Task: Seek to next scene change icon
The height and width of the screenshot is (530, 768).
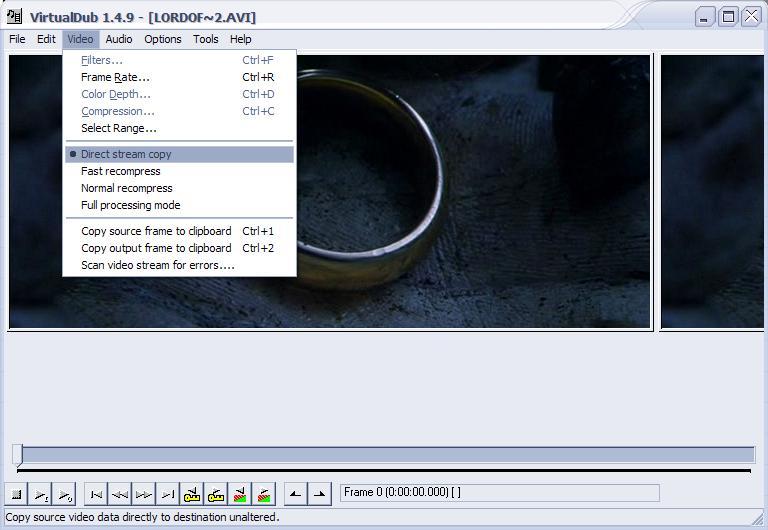Action: click(x=264, y=494)
